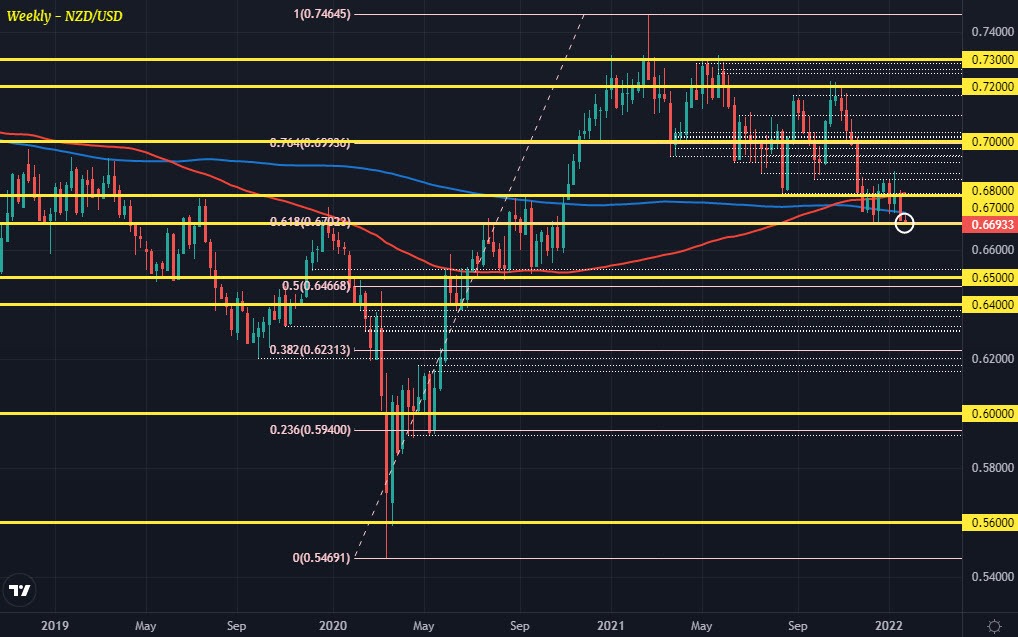Image resolution: width=1018 pixels, height=637 pixels.
Task: Click the red 0.66933 current price label
Action: pyautogui.click(x=989, y=224)
